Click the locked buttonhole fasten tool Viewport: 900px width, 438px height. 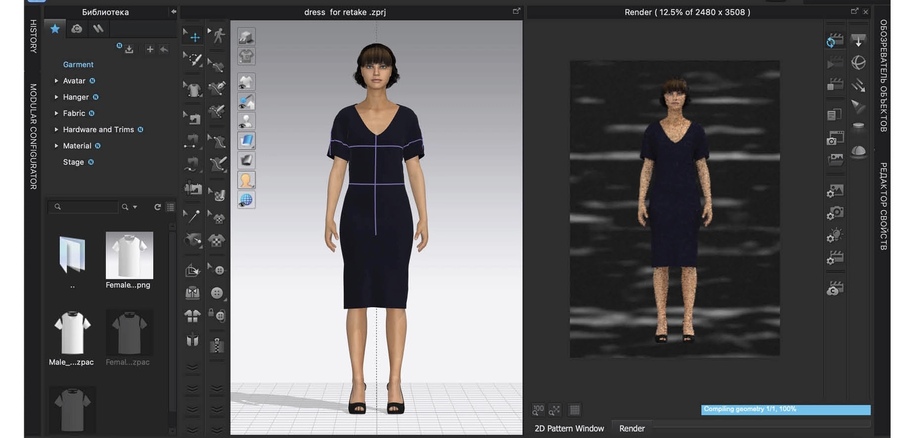217,315
